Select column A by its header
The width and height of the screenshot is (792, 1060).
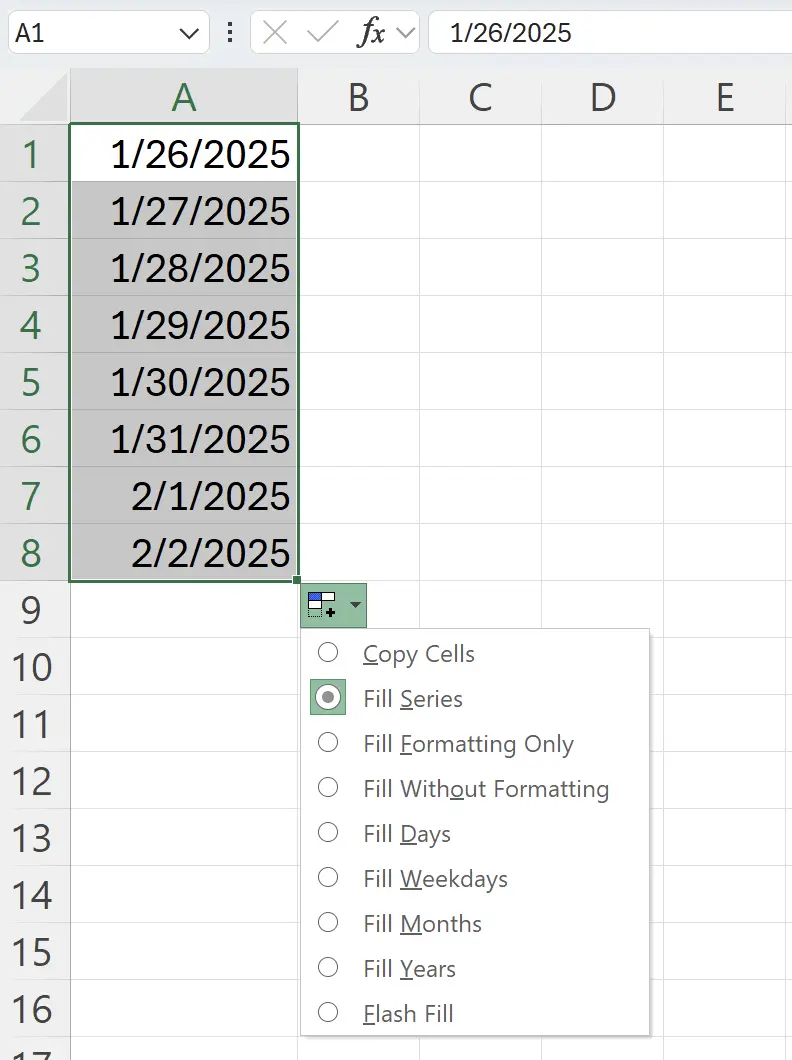[183, 97]
